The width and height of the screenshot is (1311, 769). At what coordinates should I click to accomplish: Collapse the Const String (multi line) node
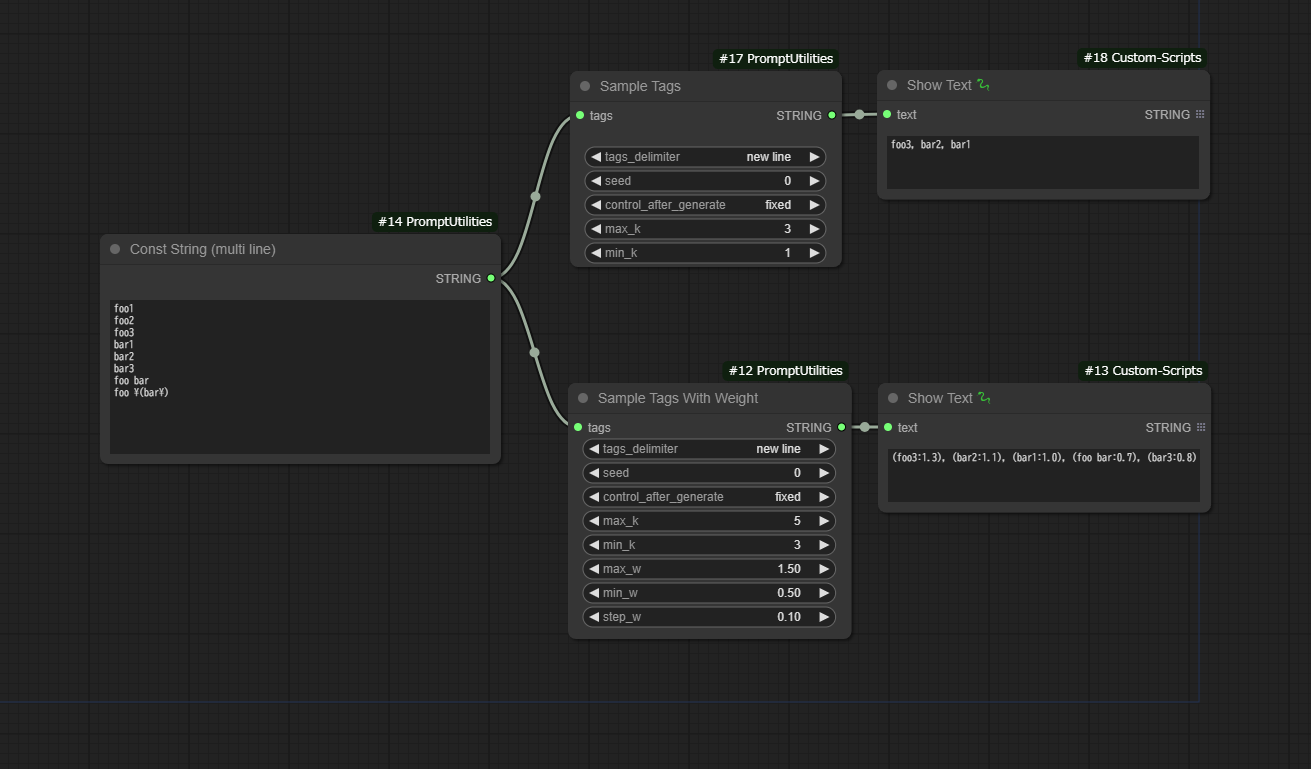click(115, 249)
